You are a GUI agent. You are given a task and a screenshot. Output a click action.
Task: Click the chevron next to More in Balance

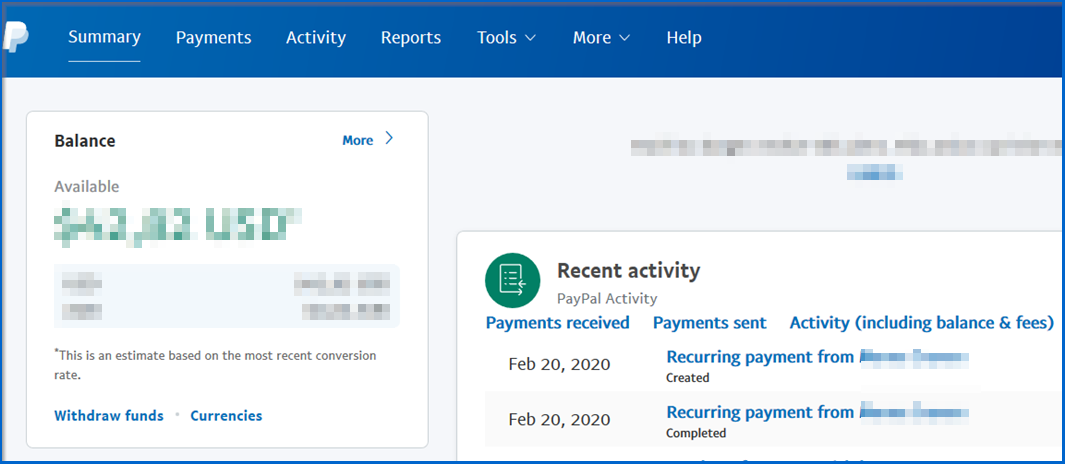coord(389,139)
